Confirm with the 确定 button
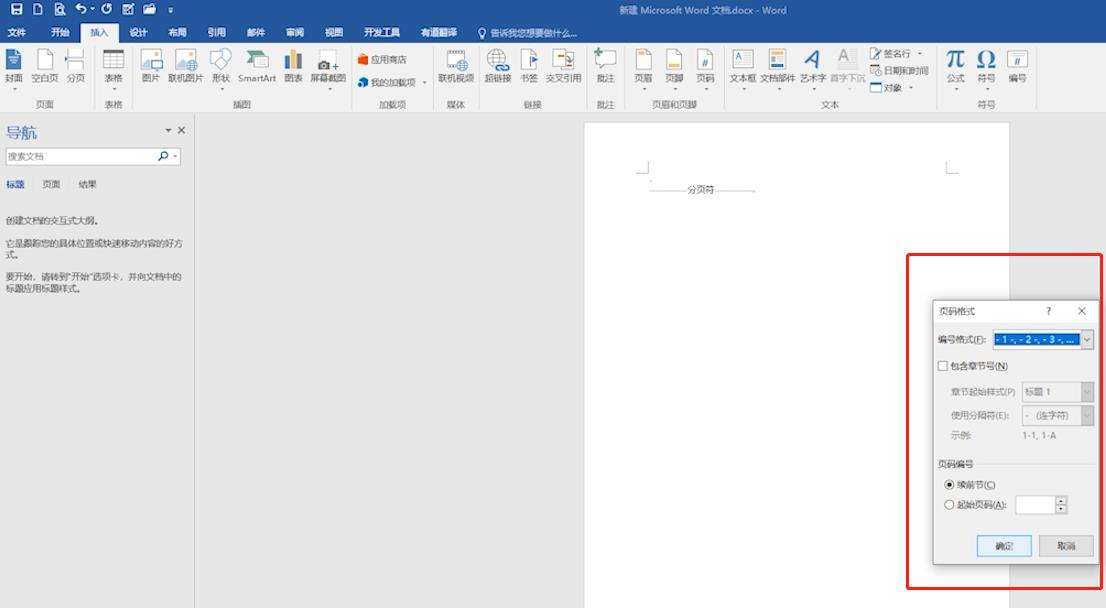Viewport: 1106px width, 608px height. (1004, 545)
